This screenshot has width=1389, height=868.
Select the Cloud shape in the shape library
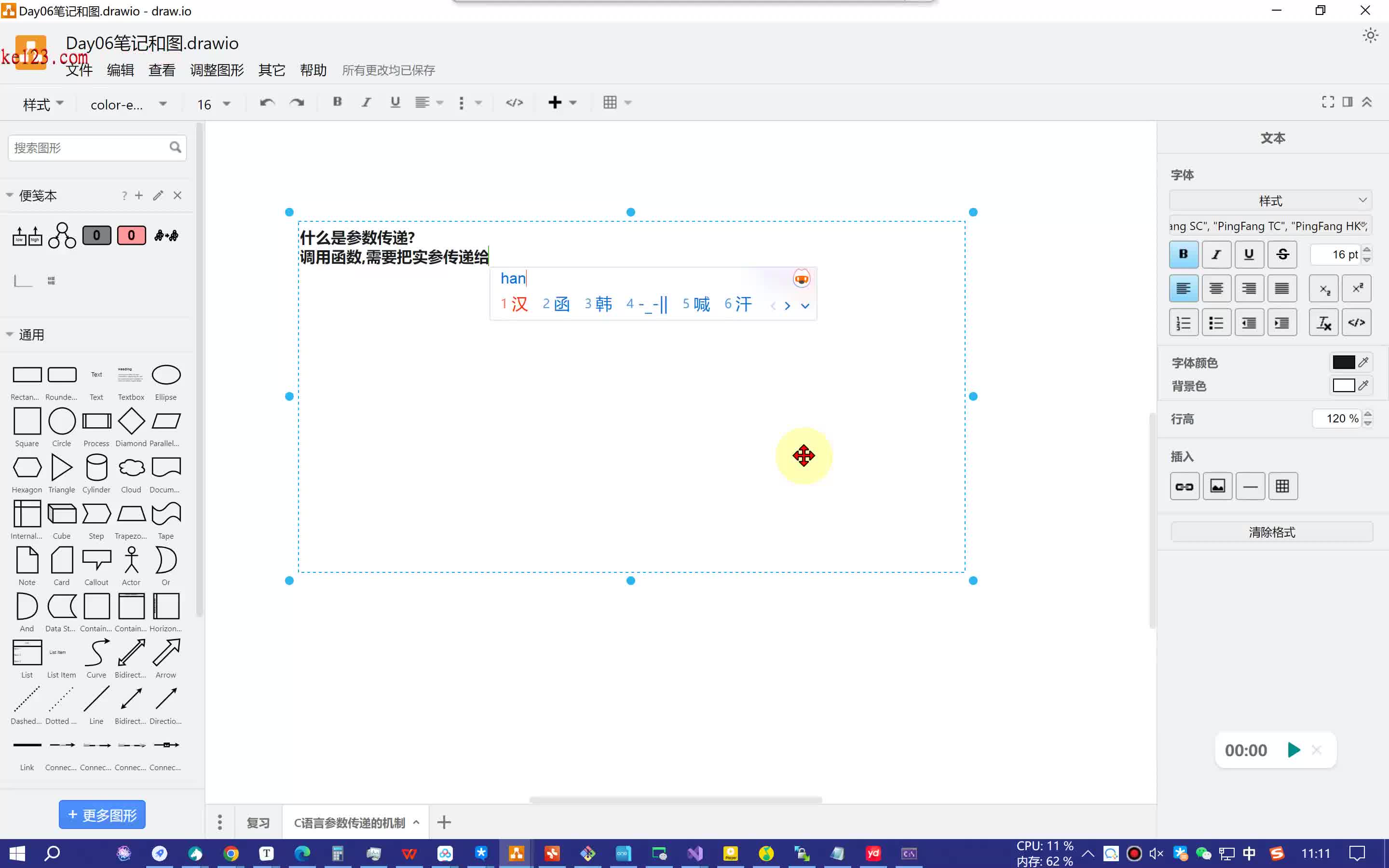click(131, 467)
